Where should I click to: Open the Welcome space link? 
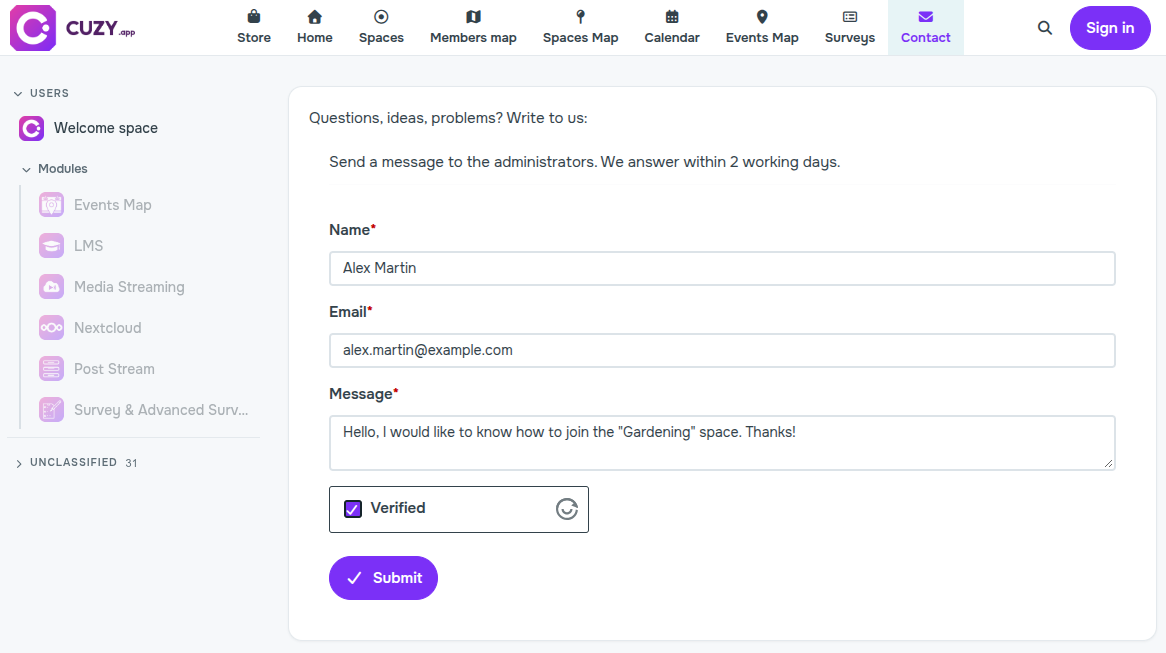coord(106,128)
